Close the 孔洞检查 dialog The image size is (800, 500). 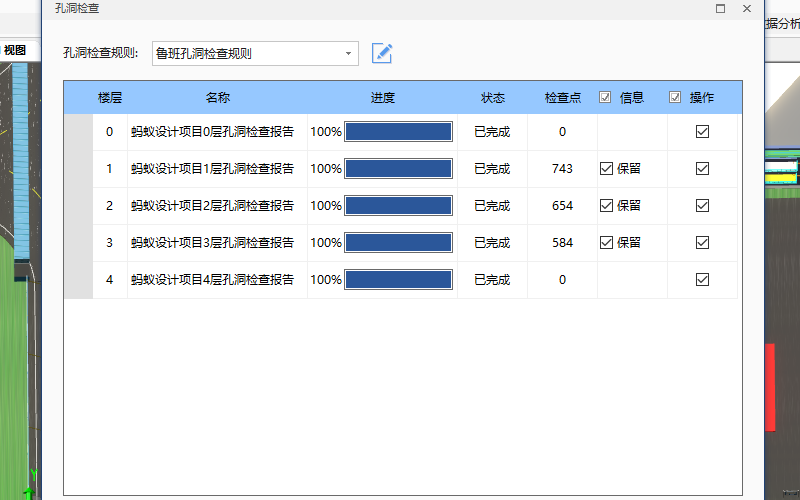[747, 8]
